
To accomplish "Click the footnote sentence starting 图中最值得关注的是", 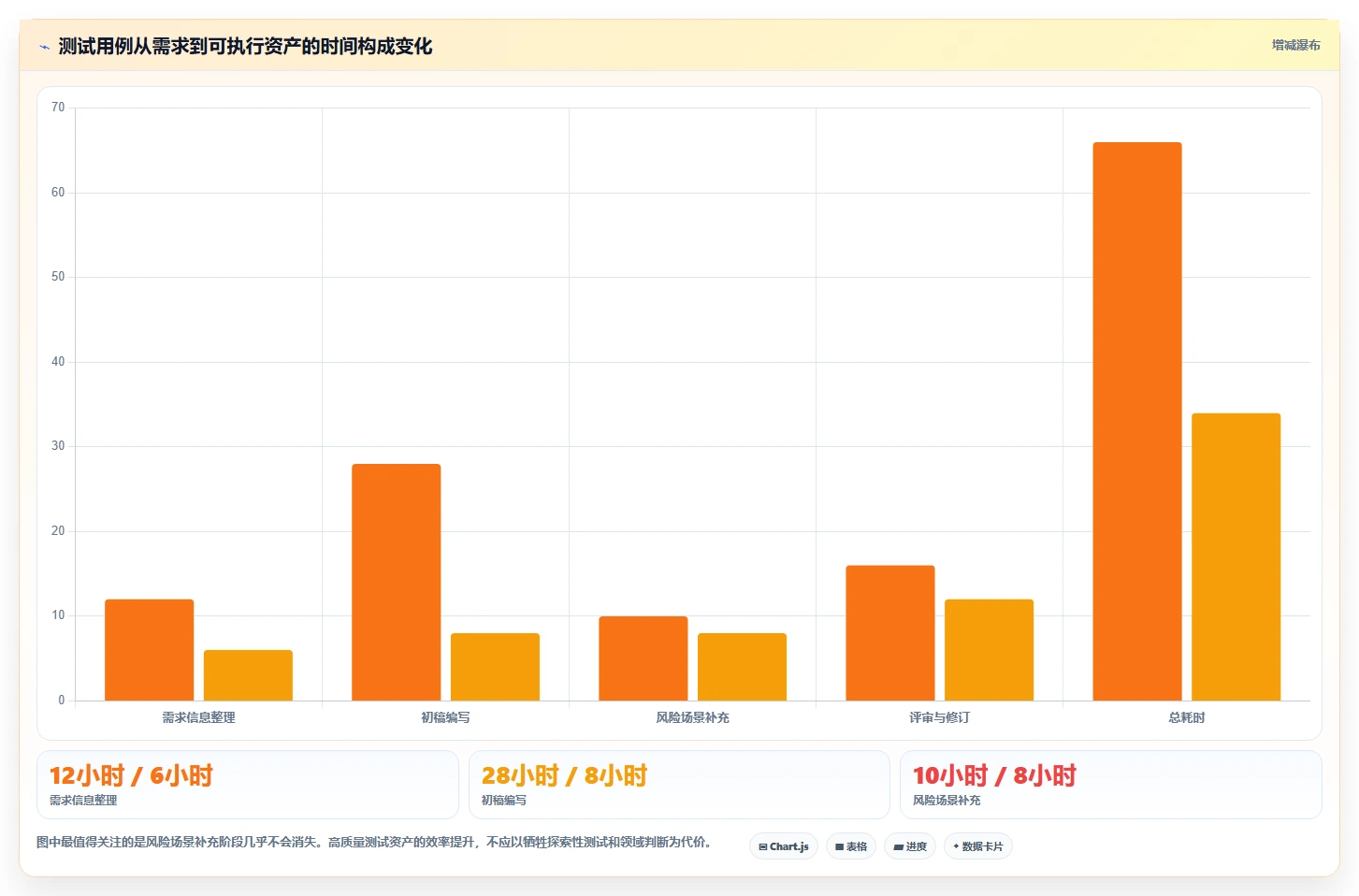I will tap(374, 842).
